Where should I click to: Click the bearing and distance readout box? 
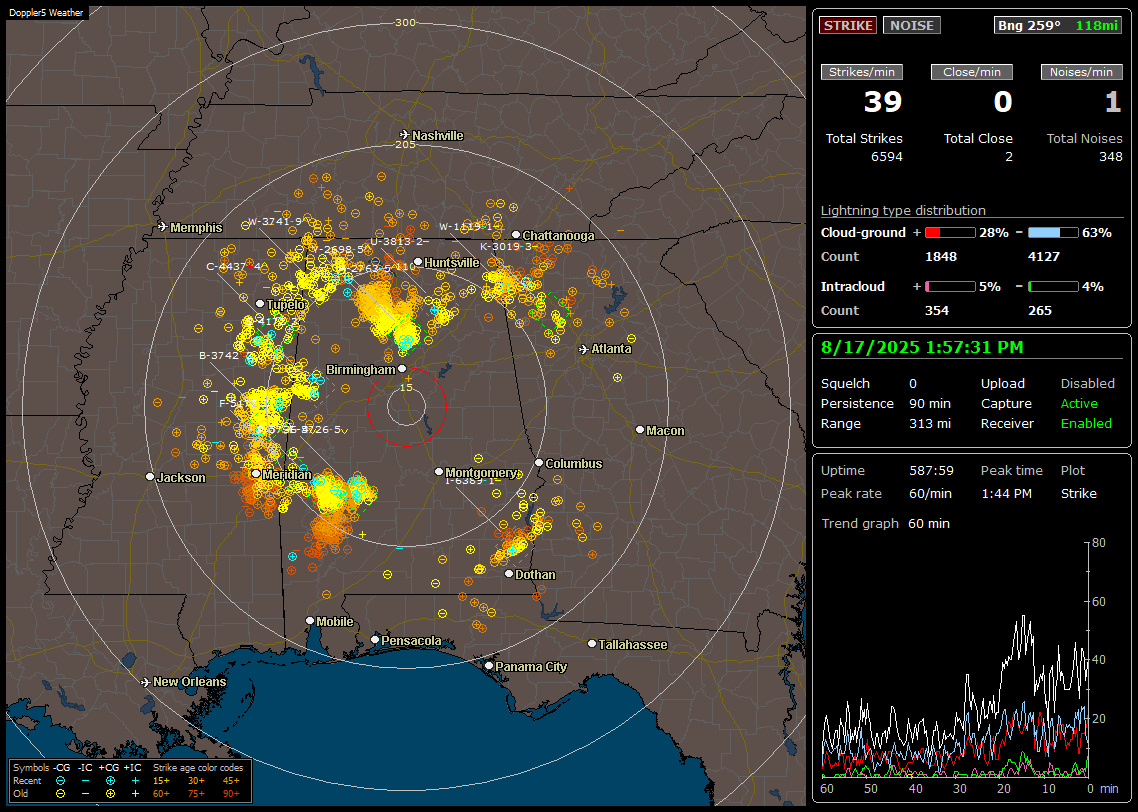[x=1058, y=25]
